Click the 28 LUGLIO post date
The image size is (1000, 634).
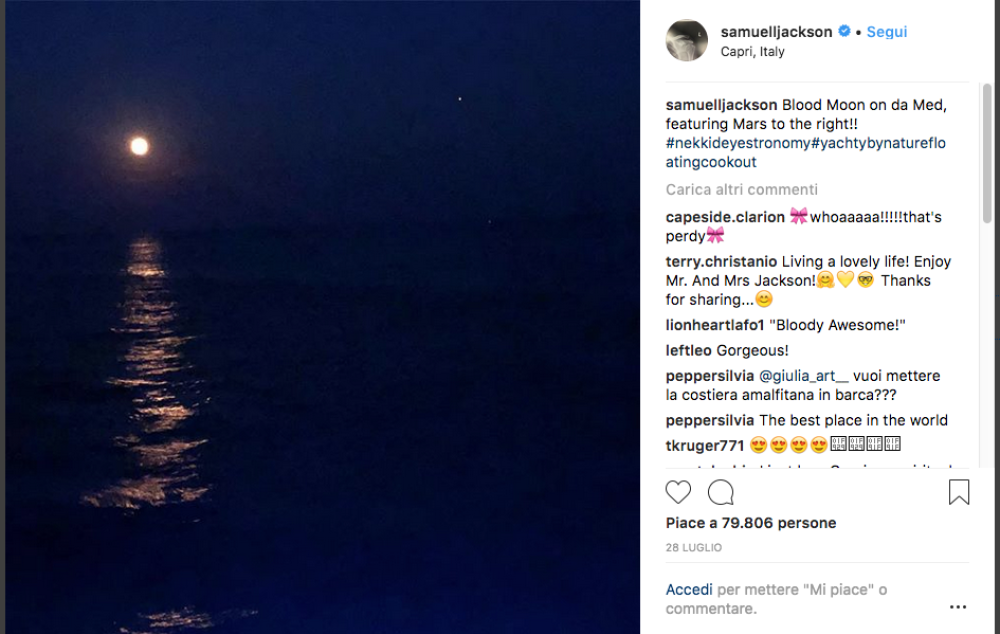coord(694,548)
